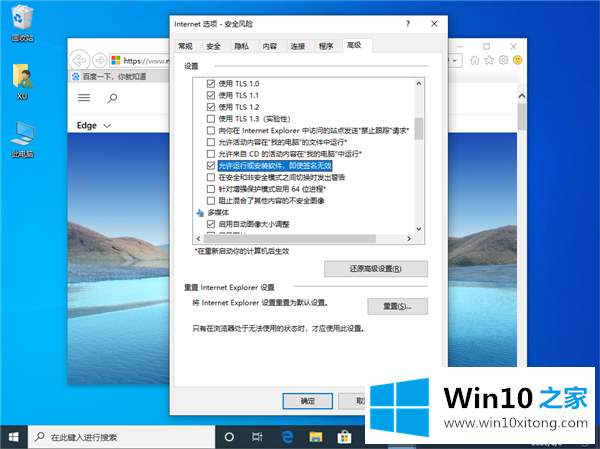The width and height of the screenshot is (600, 449).
Task: Switch to the Programs (程序) tab
Action: [x=326, y=46]
